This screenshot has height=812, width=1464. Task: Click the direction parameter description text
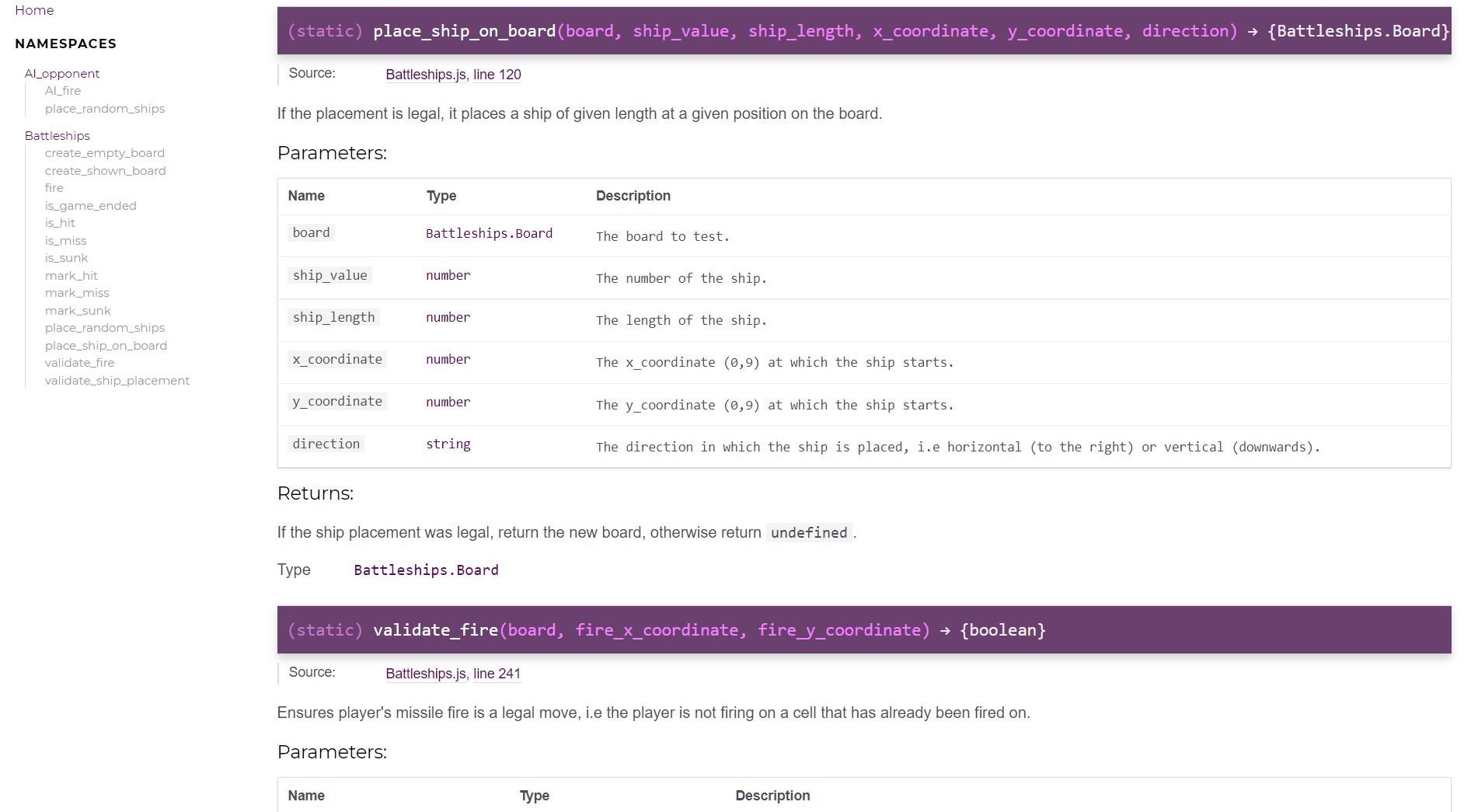point(958,447)
